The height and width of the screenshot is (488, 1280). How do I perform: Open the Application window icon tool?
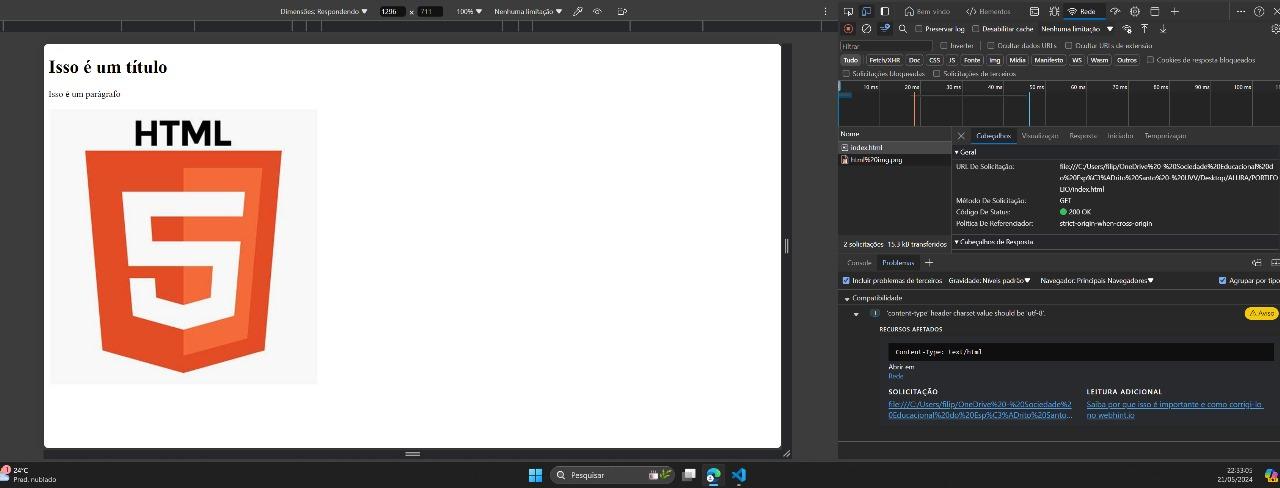(1155, 11)
